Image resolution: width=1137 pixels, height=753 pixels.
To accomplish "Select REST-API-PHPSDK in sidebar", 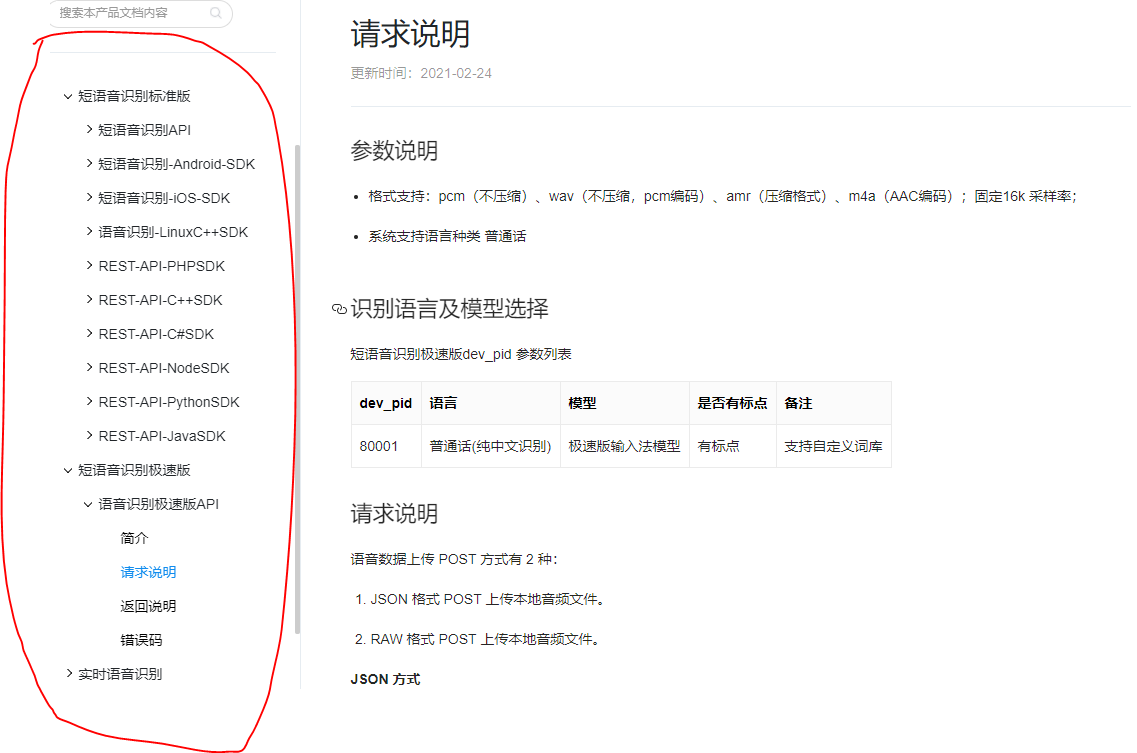I will pos(162,266).
